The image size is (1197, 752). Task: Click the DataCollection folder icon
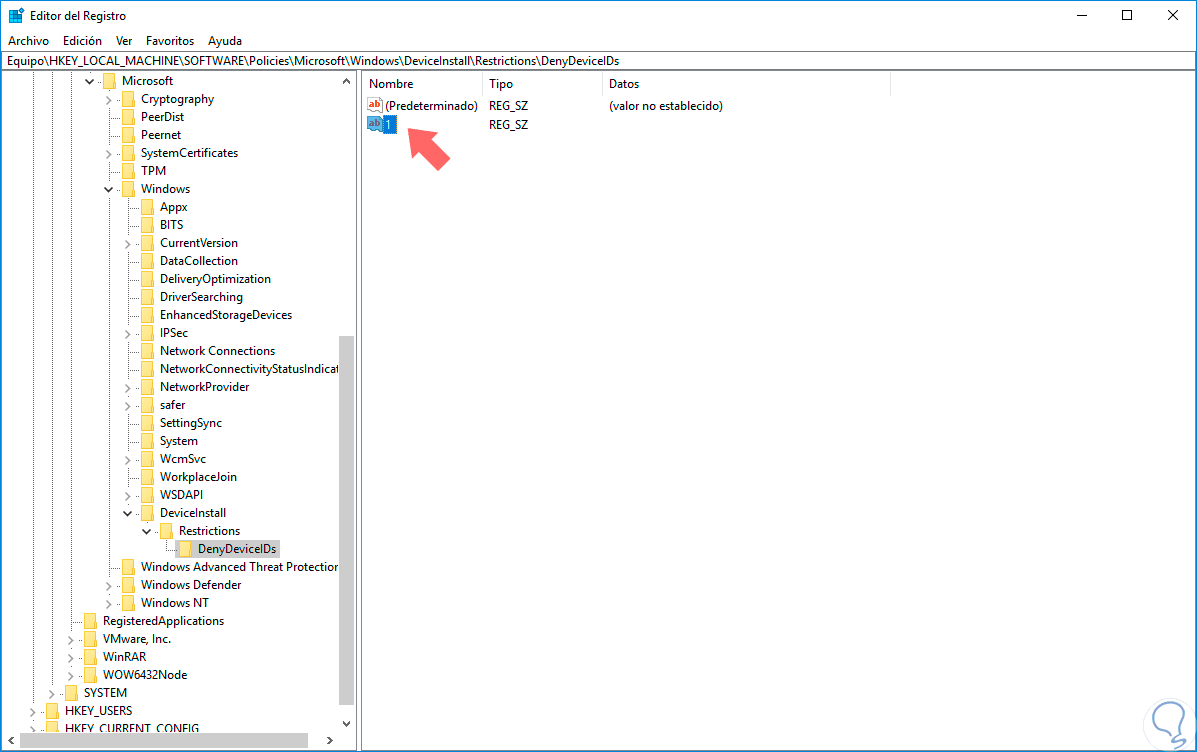[147, 261]
